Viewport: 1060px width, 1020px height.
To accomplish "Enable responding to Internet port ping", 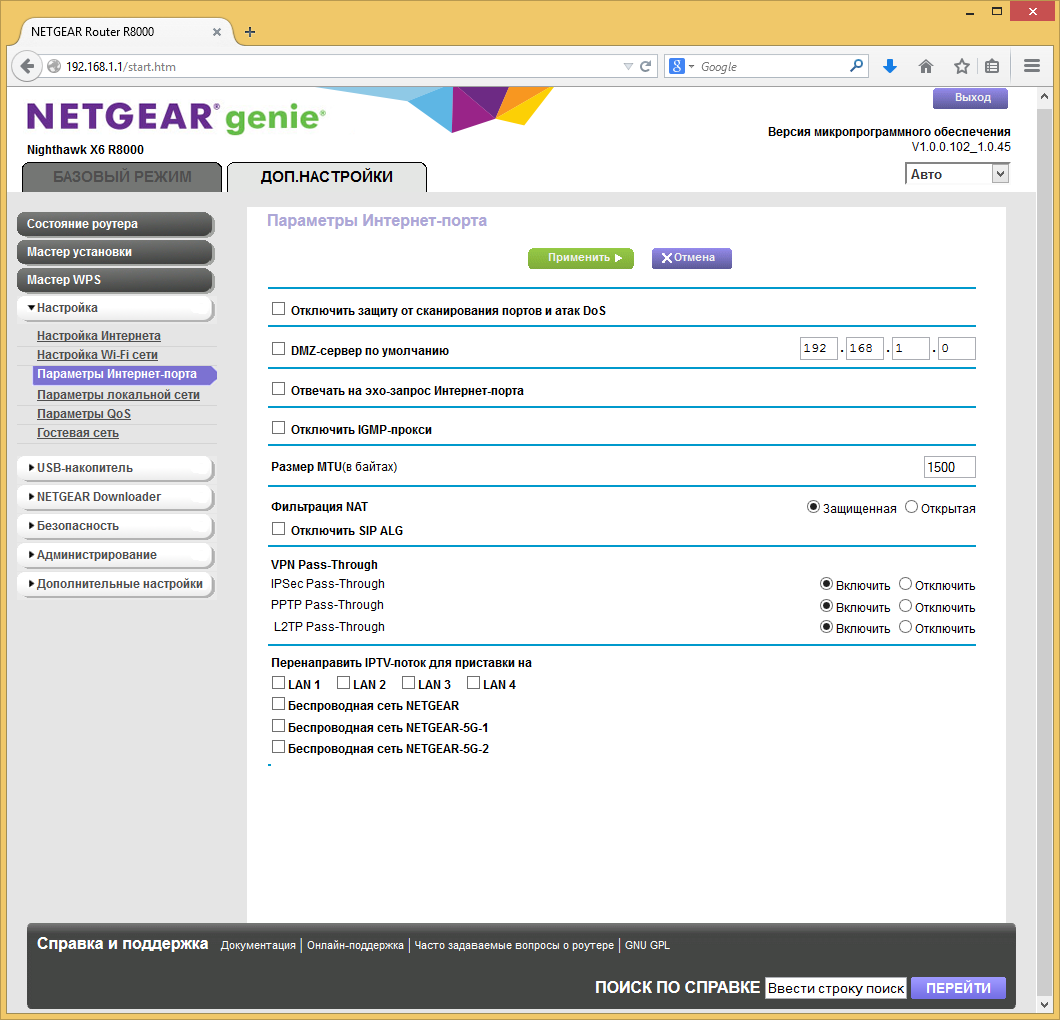I will [278, 389].
